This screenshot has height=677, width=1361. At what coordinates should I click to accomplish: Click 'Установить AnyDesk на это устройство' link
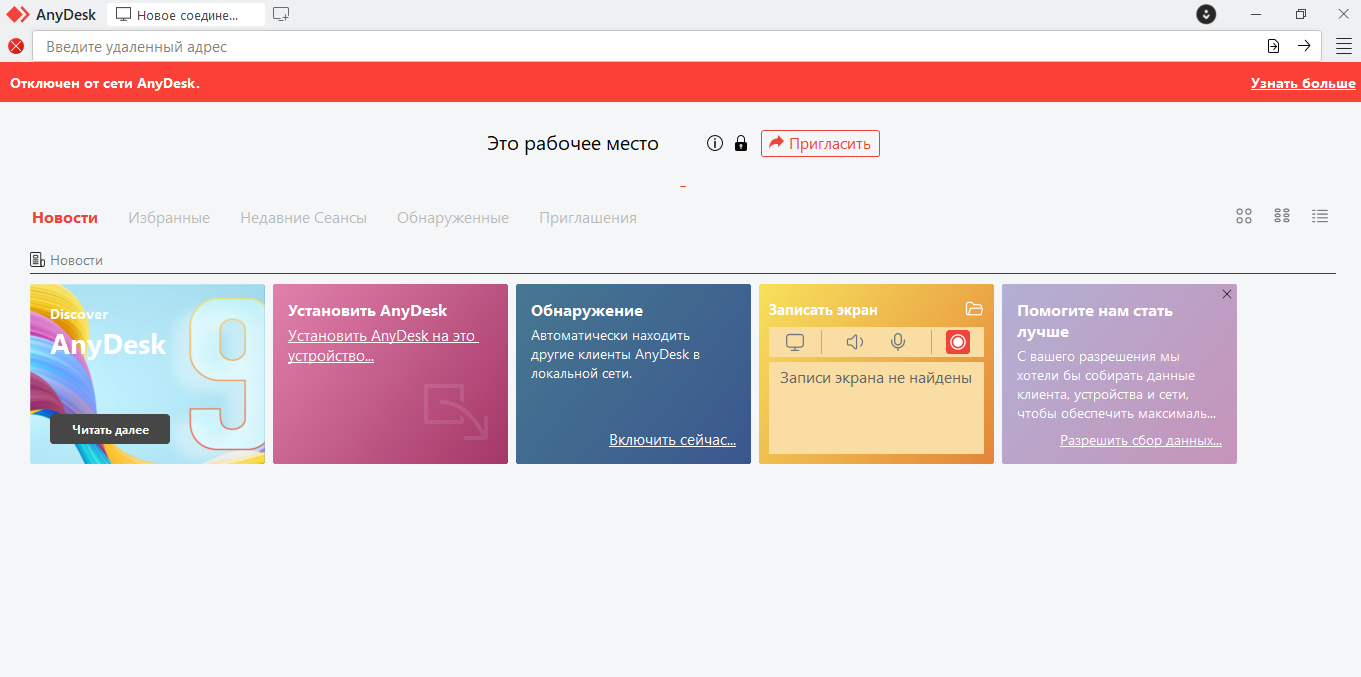point(384,345)
